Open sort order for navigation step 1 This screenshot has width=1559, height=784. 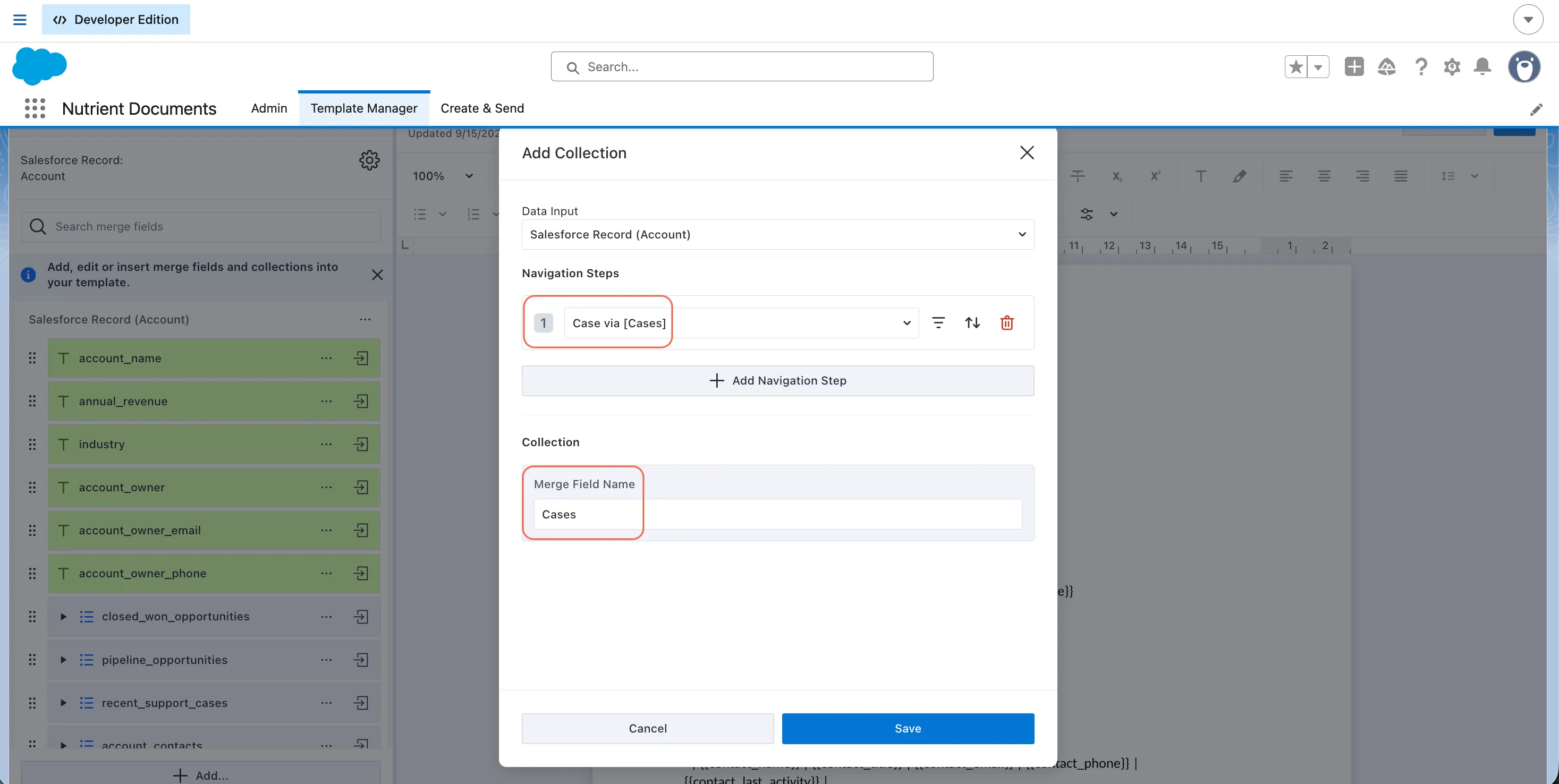click(x=972, y=322)
